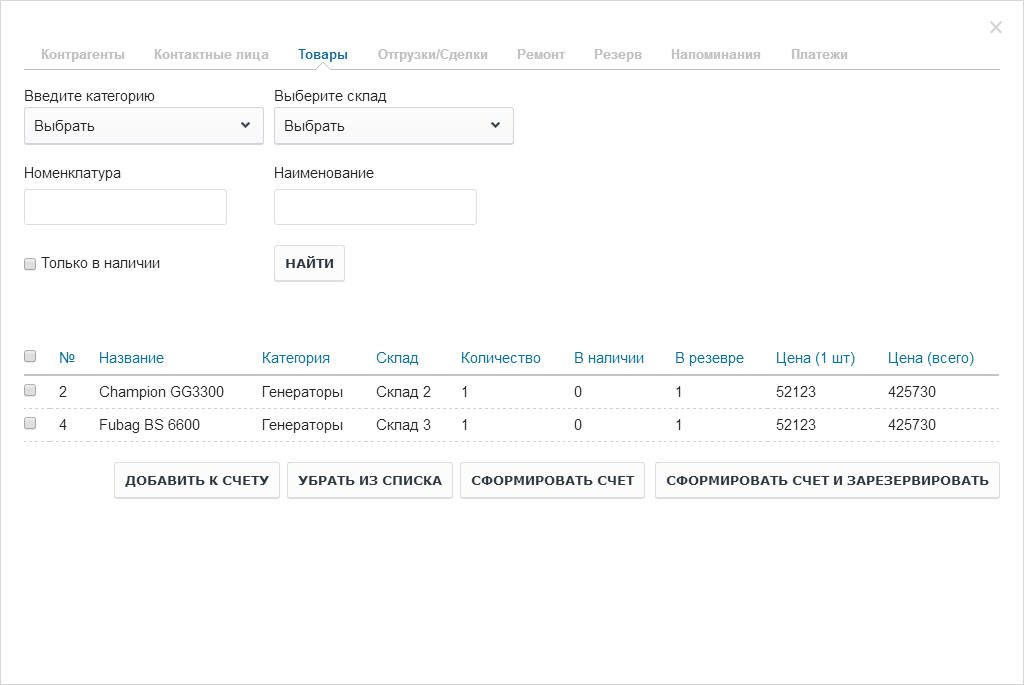The image size is (1024, 685).
Task: Switch to the Резерв tab
Action: [618, 55]
